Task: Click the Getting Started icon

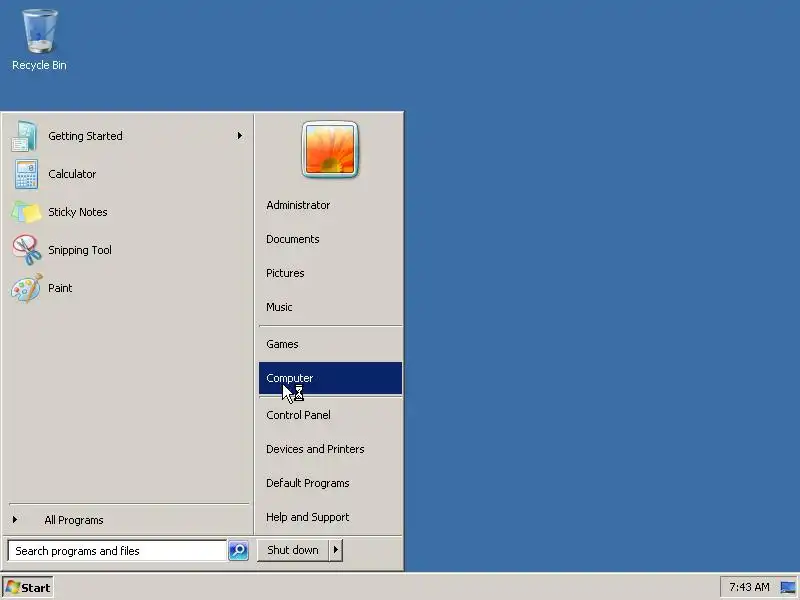Action: coord(24,136)
